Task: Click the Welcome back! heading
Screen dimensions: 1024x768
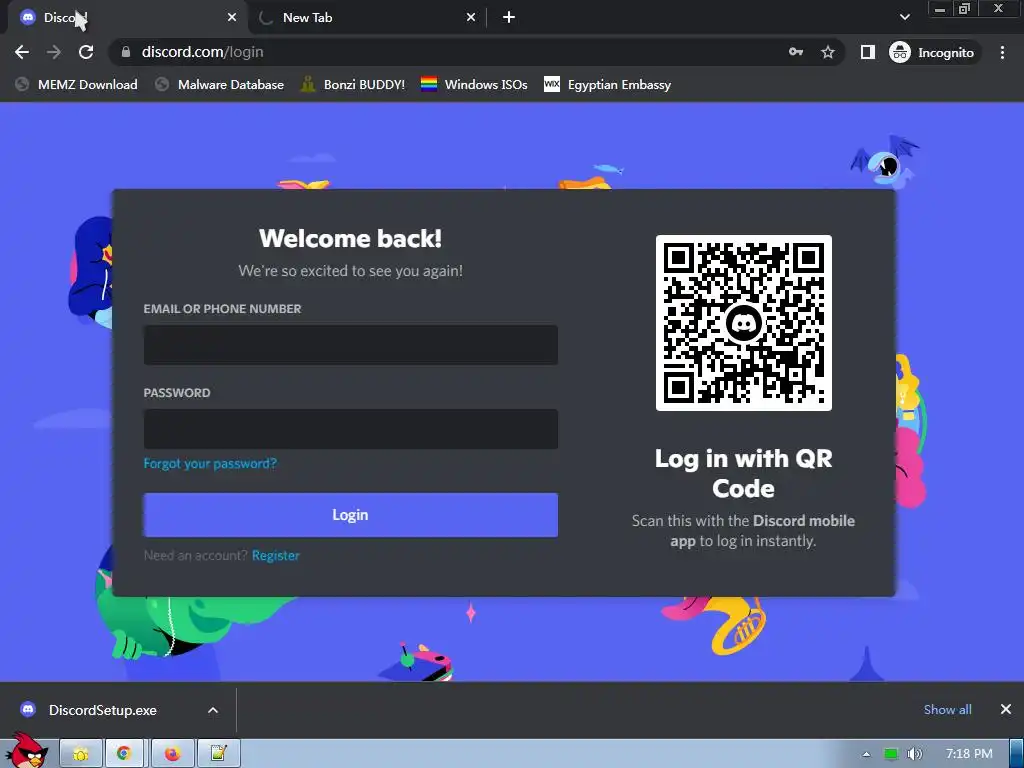Action: pyautogui.click(x=351, y=239)
